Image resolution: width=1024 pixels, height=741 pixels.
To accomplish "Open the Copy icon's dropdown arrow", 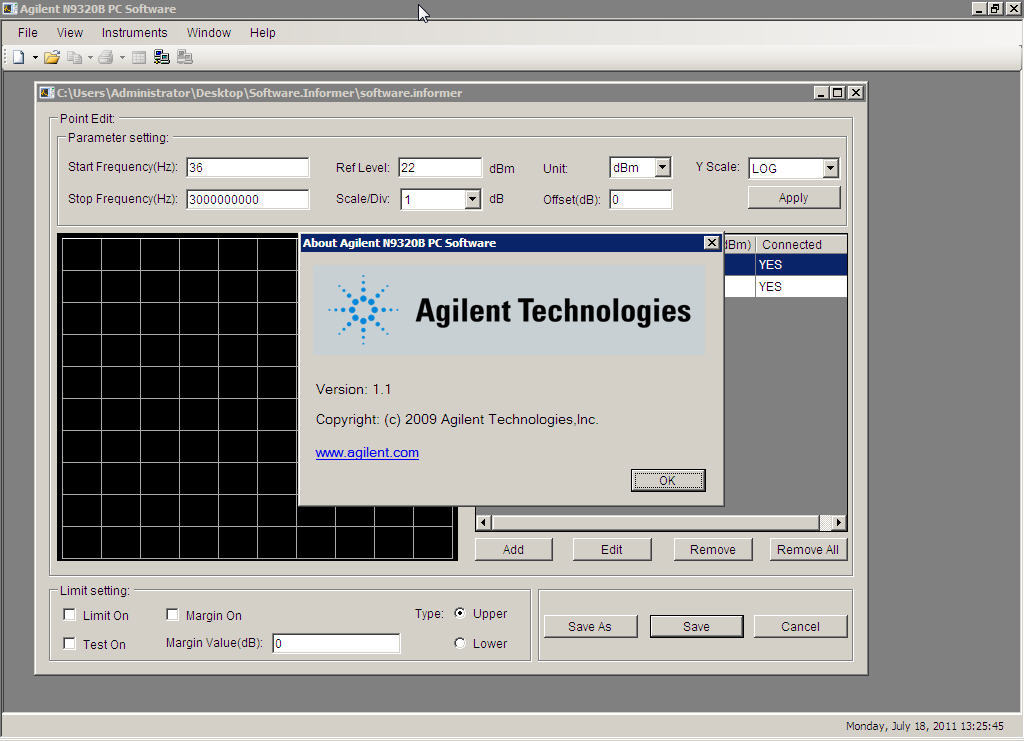I will (90, 57).
